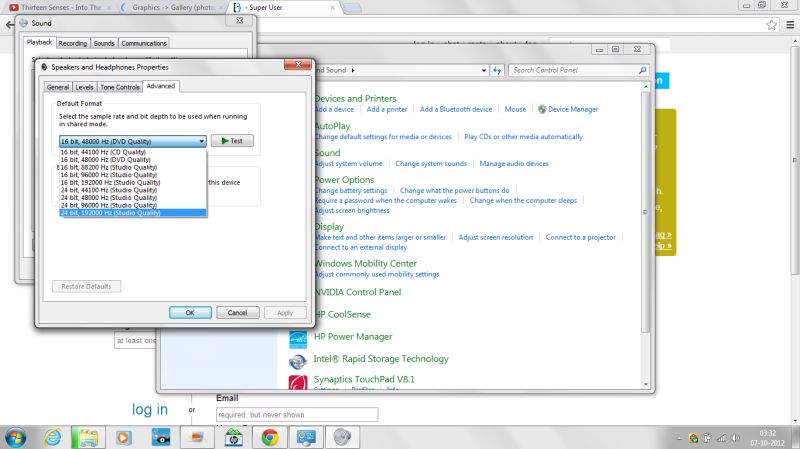Click the required email input field

click(297, 415)
